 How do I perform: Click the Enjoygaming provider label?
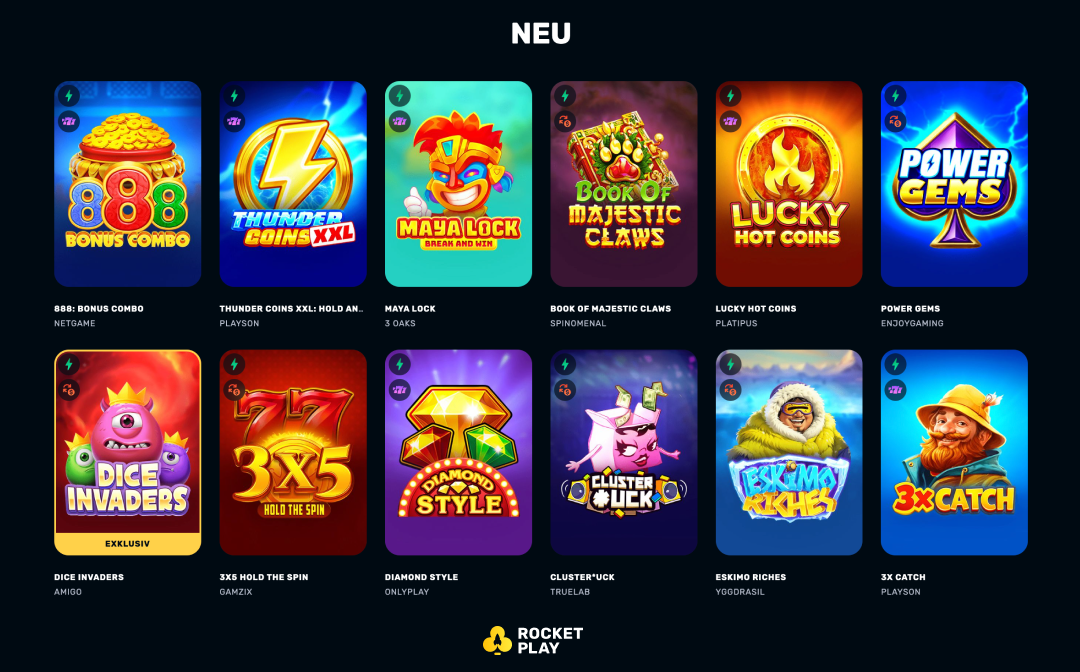pos(912,323)
